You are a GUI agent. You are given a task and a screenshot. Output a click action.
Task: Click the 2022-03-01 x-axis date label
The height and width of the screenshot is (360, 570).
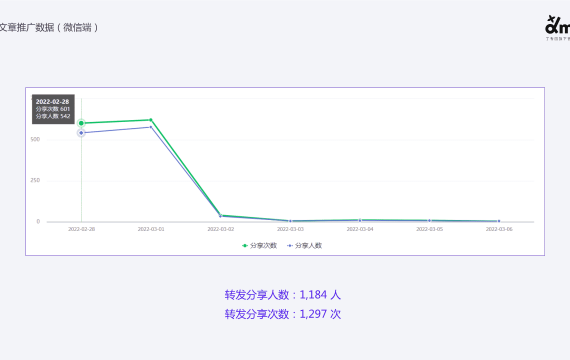(x=151, y=229)
